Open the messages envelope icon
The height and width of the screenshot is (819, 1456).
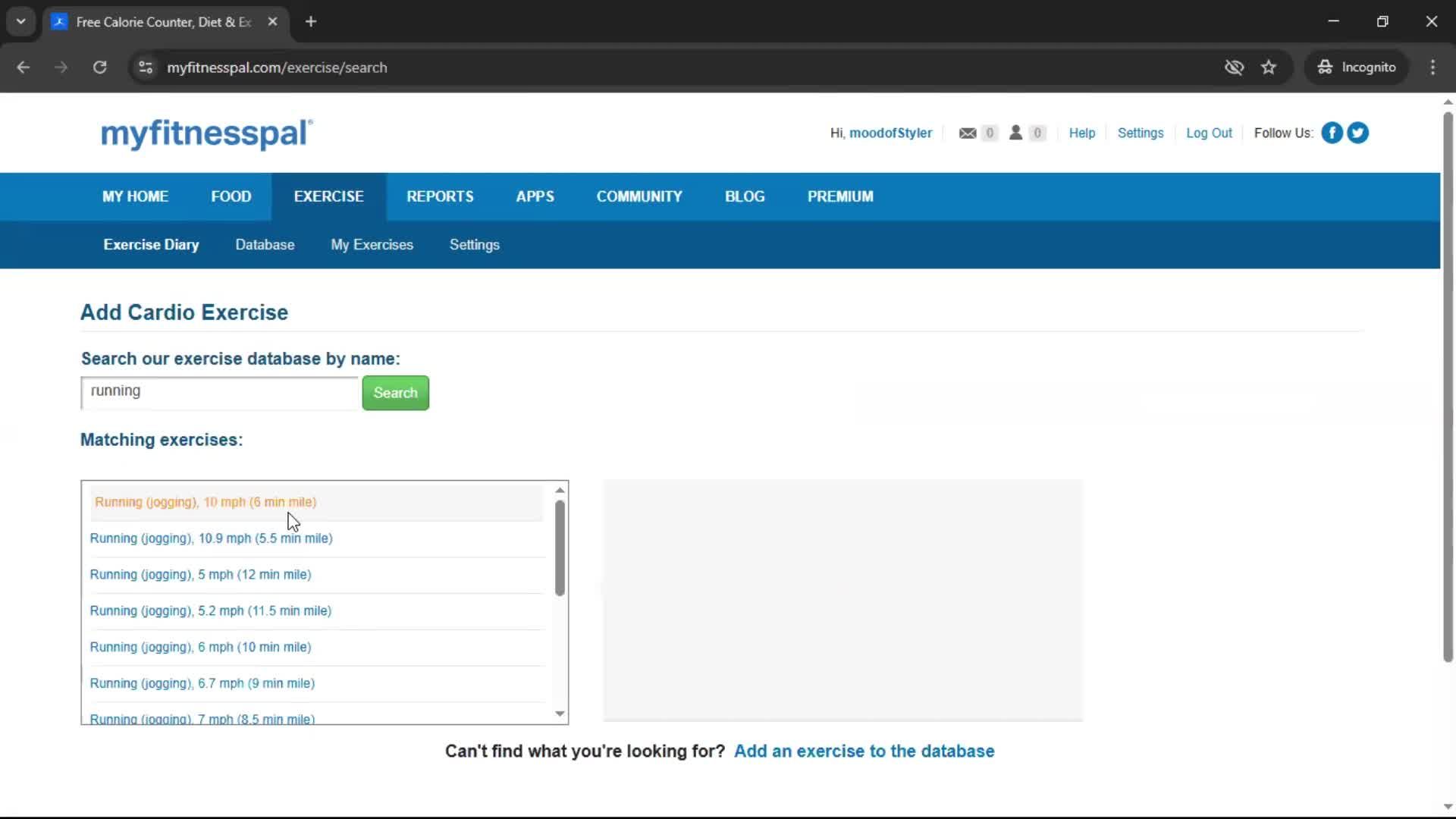pyautogui.click(x=967, y=133)
